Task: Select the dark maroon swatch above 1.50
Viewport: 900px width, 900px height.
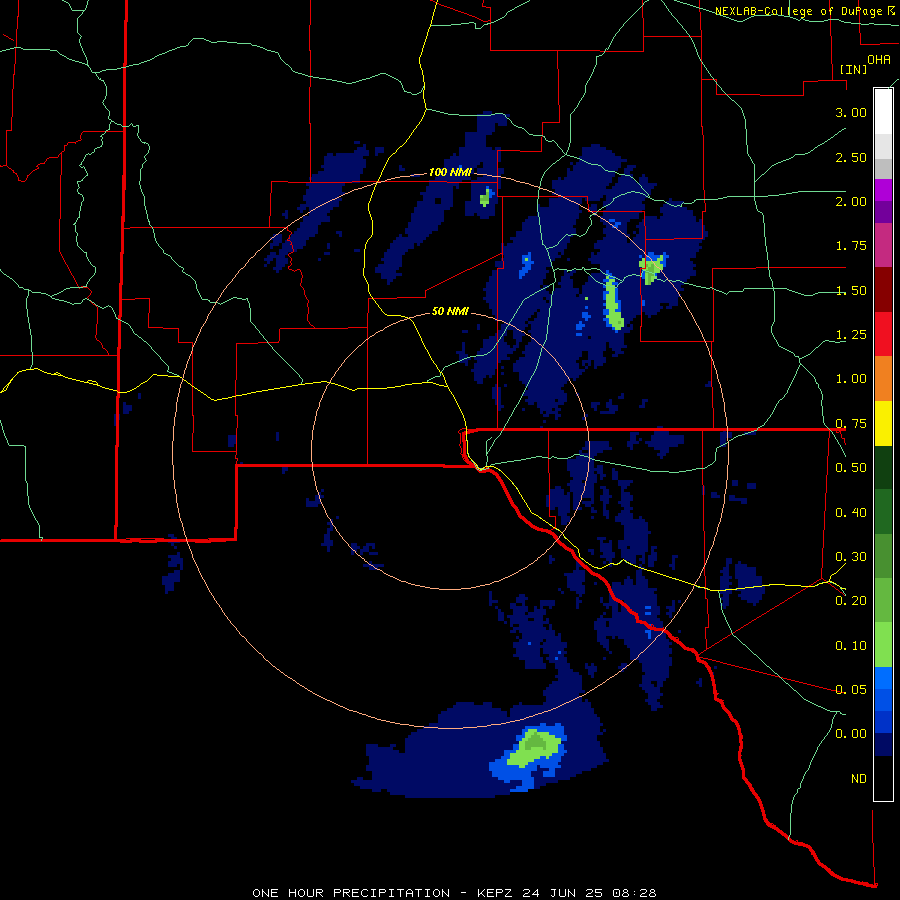Action: coord(883,290)
